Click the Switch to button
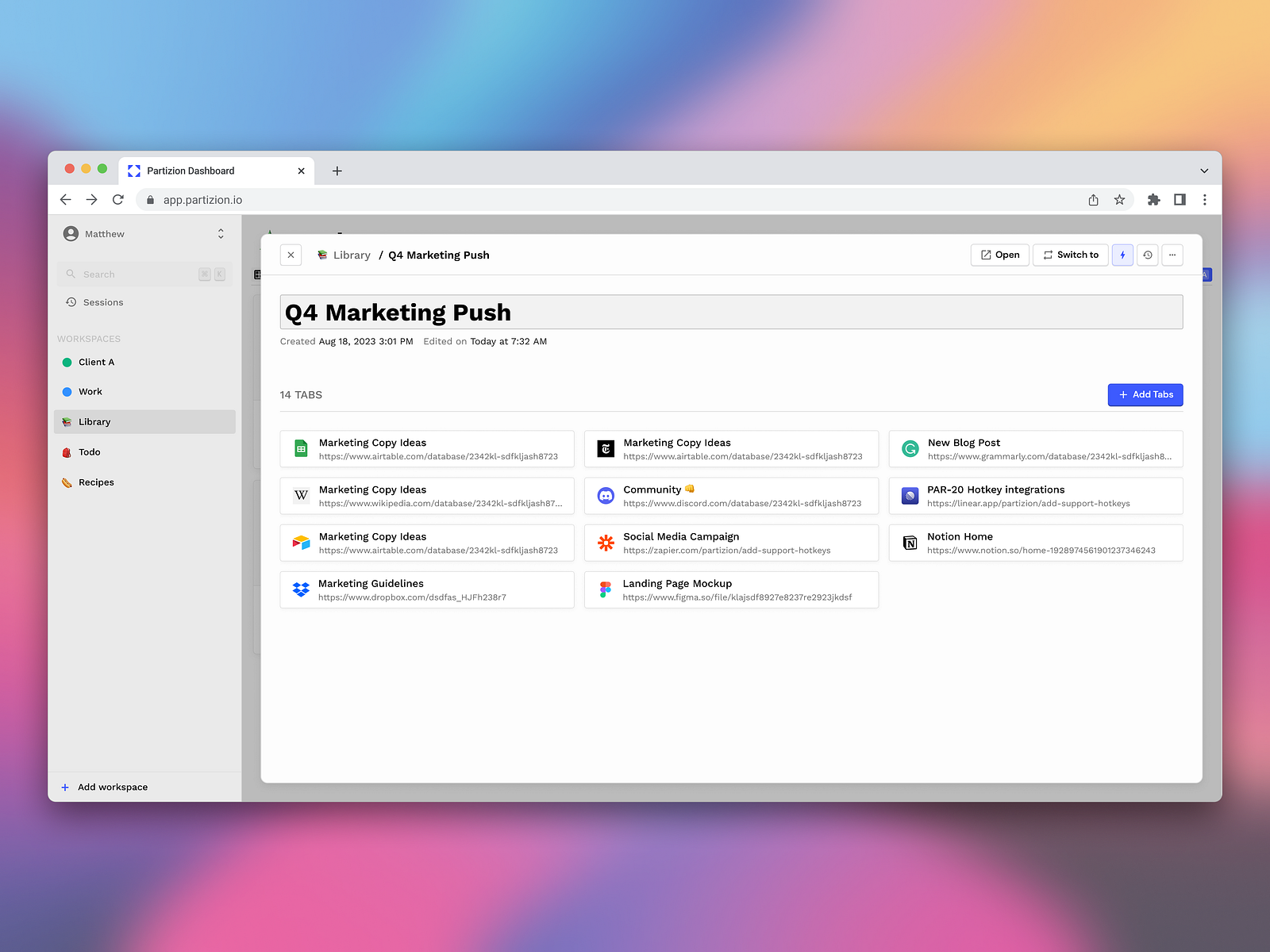The image size is (1270, 952). [x=1070, y=255]
